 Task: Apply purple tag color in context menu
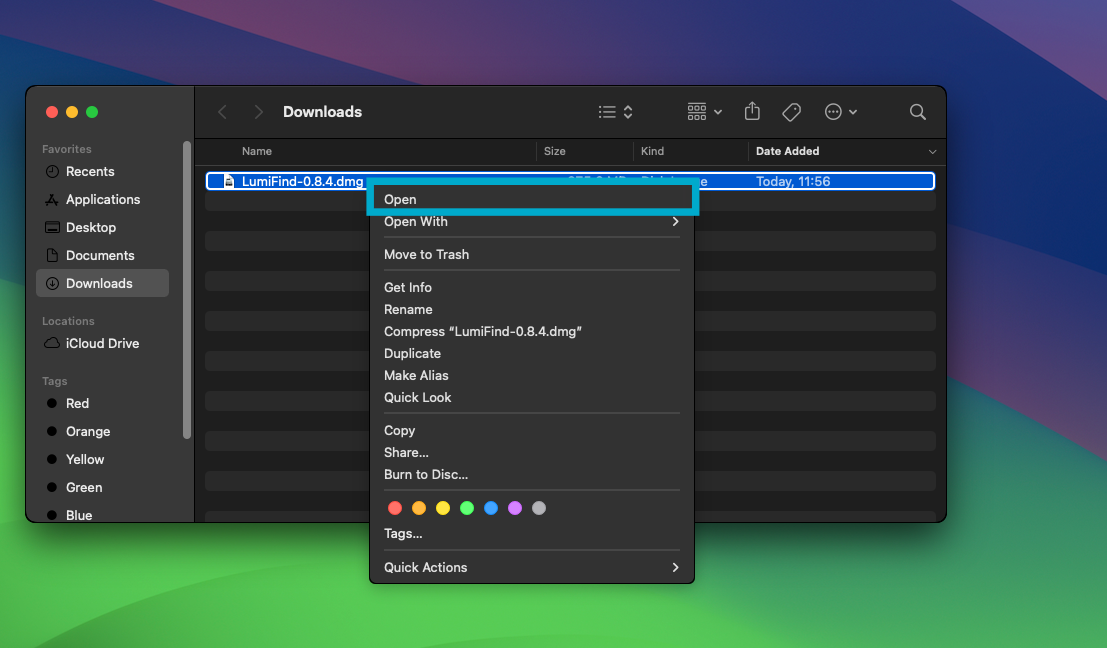pyautogui.click(x=515, y=508)
